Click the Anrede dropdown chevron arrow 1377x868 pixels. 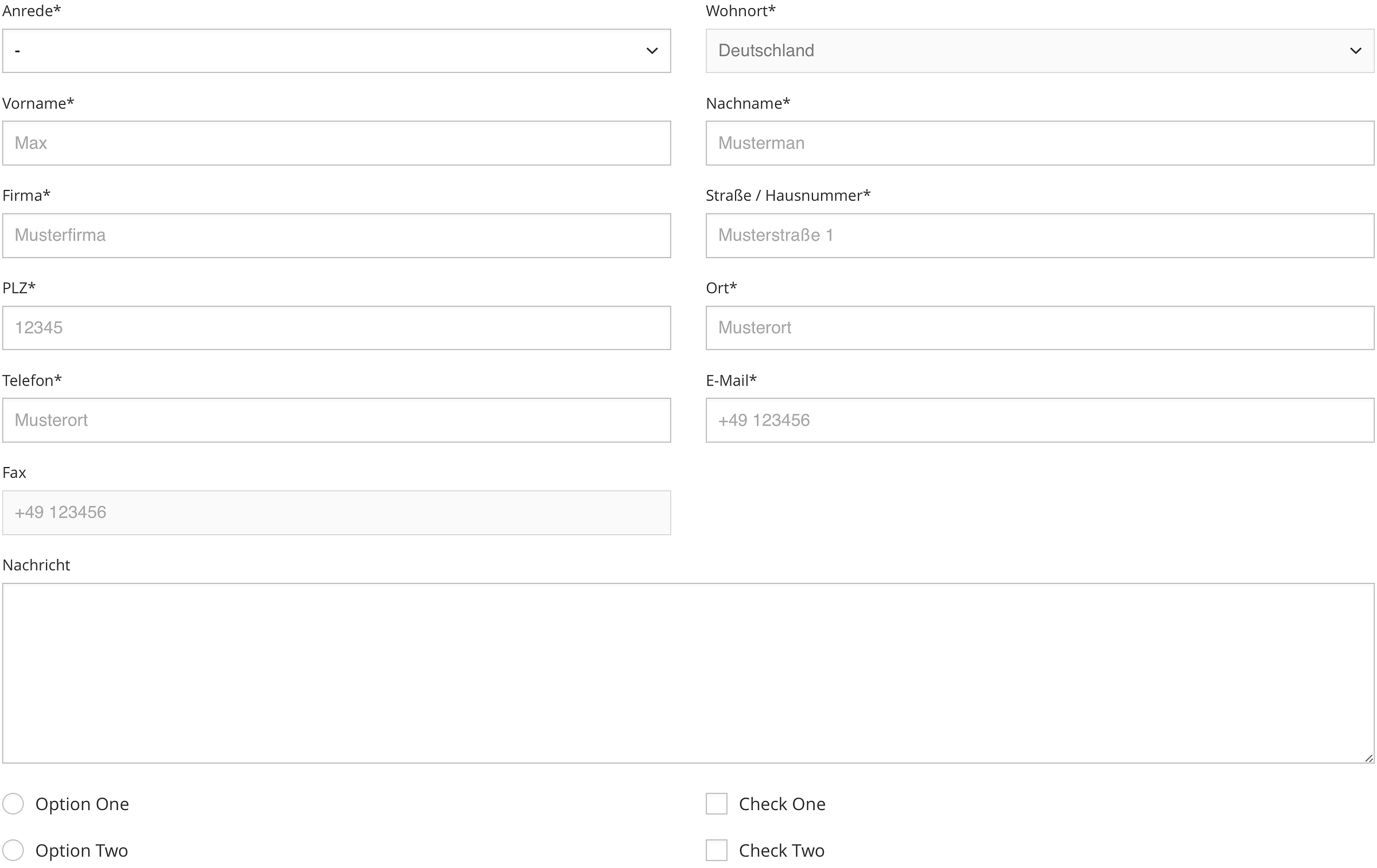pyautogui.click(x=652, y=50)
